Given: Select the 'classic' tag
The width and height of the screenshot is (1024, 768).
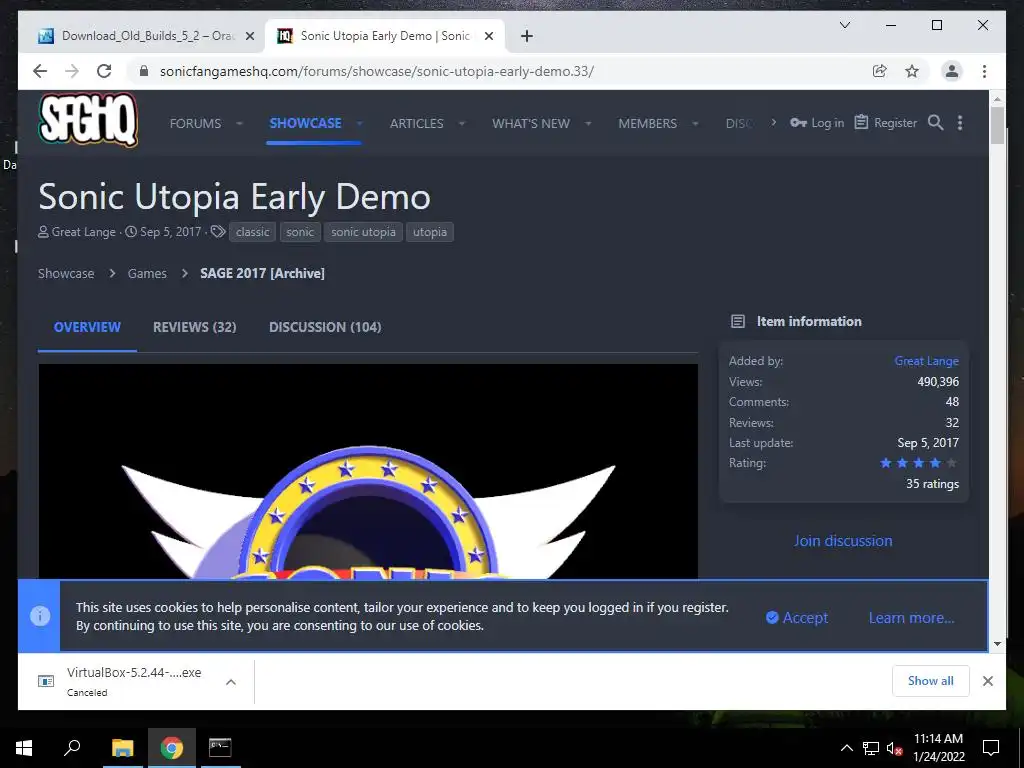Looking at the screenshot, I should 252,232.
